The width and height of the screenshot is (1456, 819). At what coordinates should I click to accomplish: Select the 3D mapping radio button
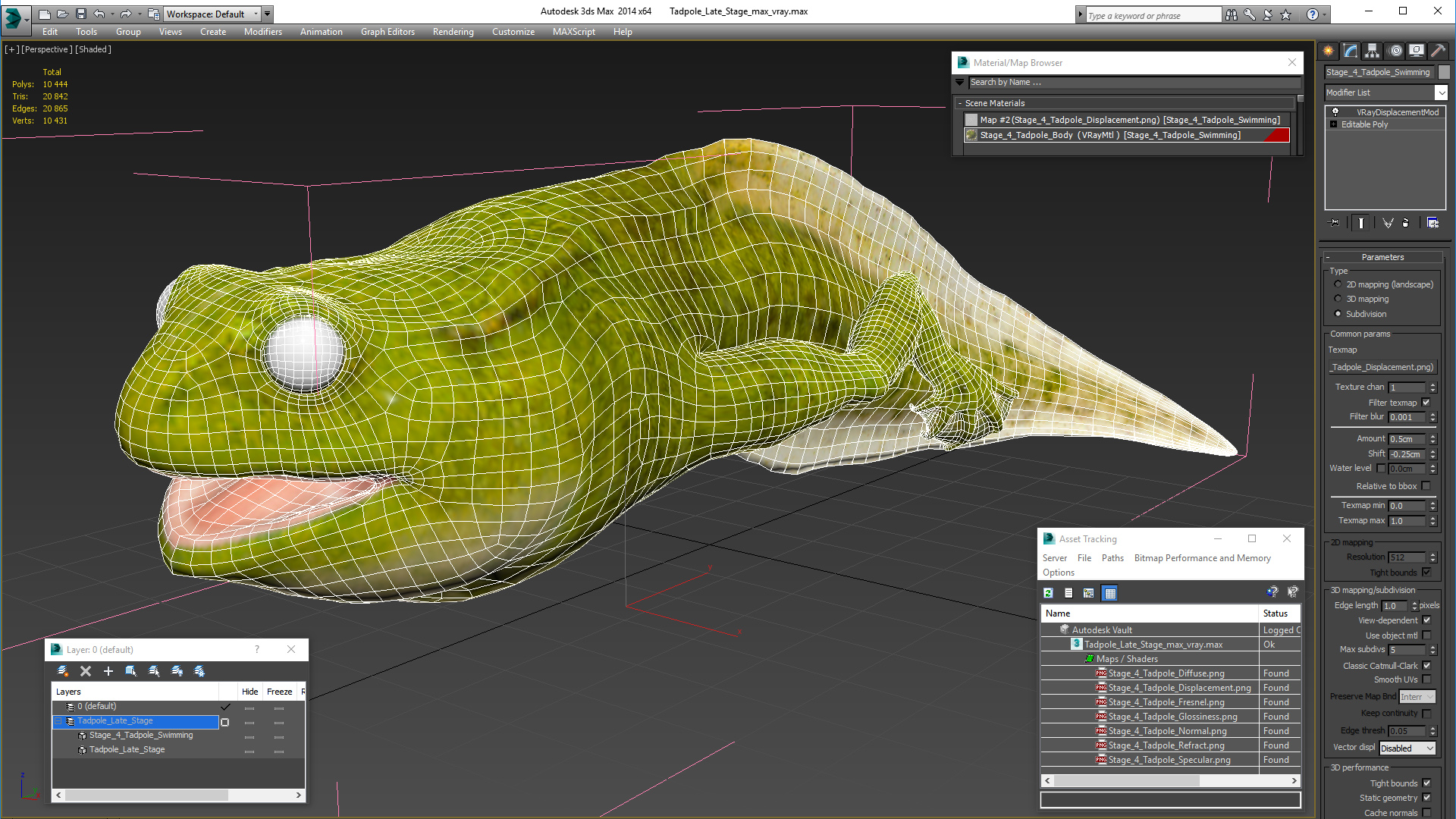tap(1338, 299)
